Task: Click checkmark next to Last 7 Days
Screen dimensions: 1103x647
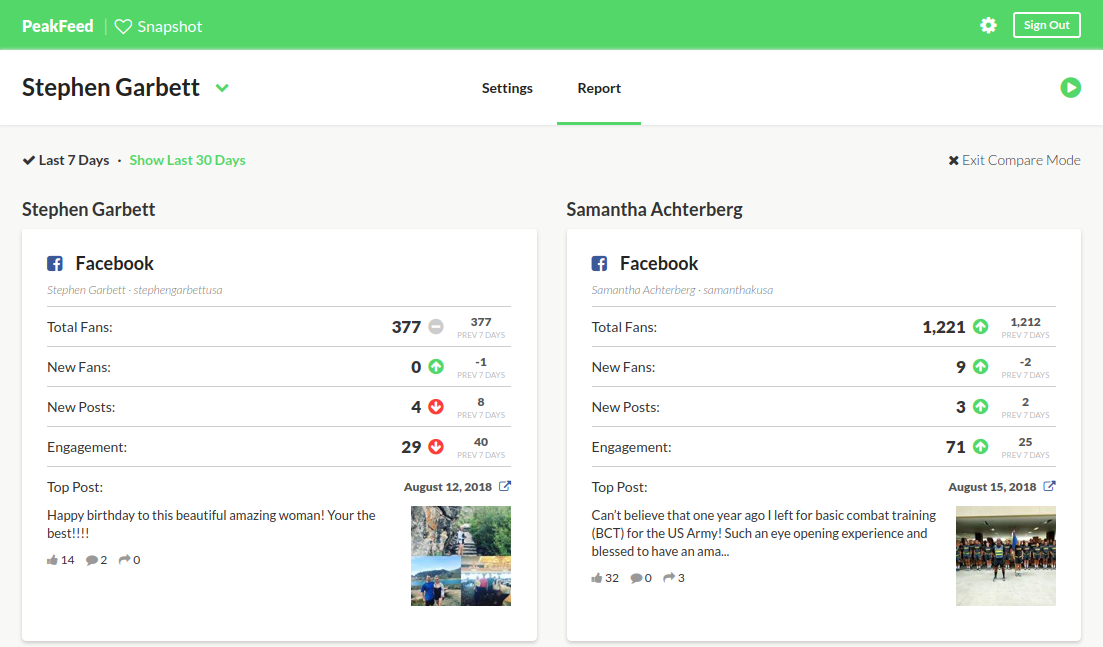Action: pyautogui.click(x=29, y=160)
